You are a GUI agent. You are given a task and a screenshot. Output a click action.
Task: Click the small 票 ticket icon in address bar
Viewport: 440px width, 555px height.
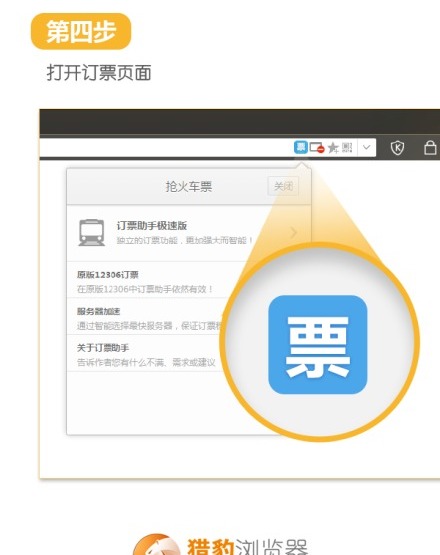[x=301, y=147]
